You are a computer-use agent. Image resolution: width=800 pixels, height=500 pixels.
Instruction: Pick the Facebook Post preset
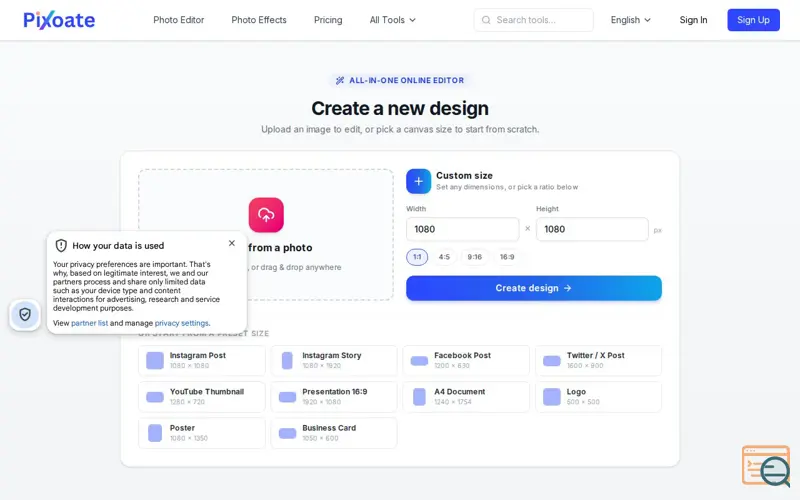coord(466,360)
